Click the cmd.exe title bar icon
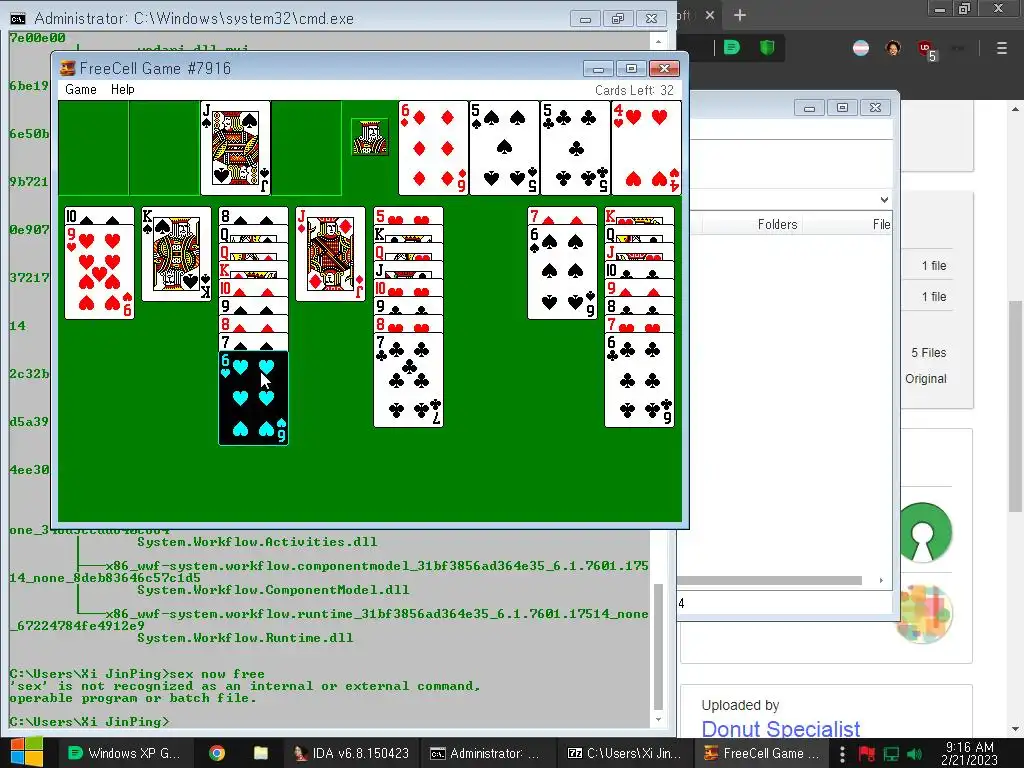 click(x=18, y=18)
